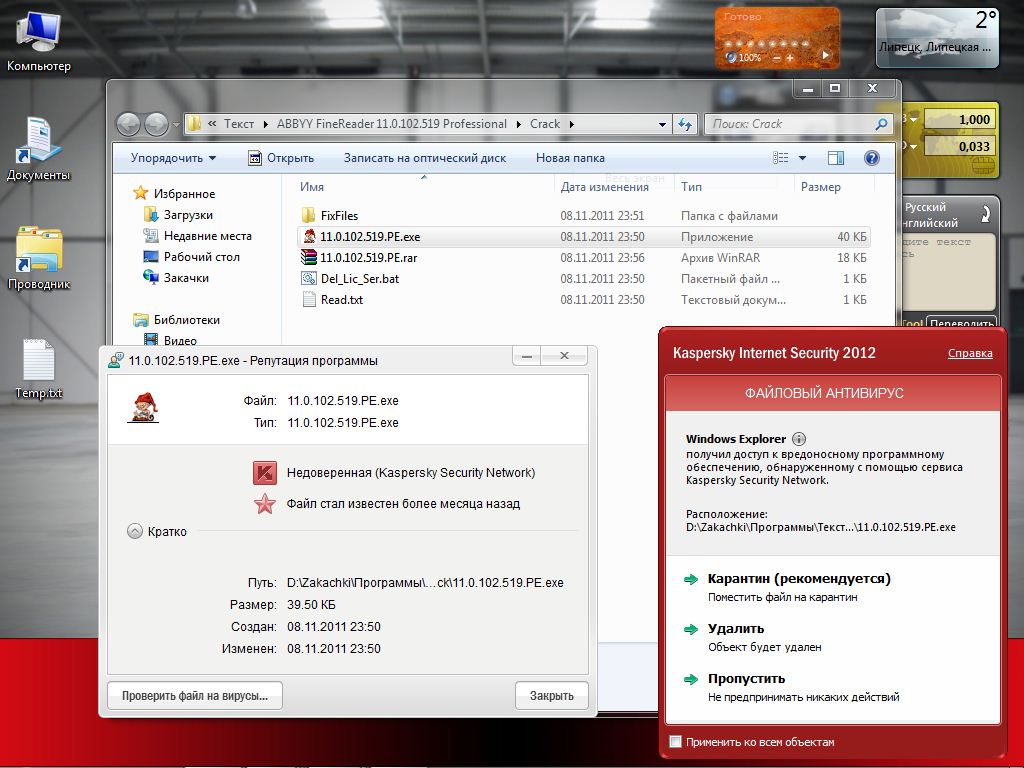
Task: Expand the breadcrumb arrow after Текст
Action: (x=266, y=124)
